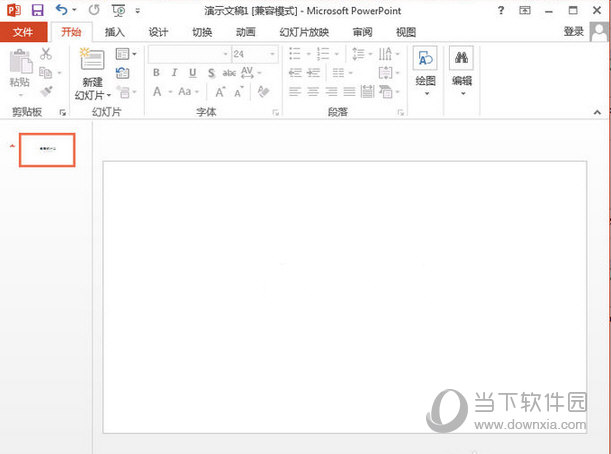Click the Sign in (登录) link
Viewport: 611px width, 454px height.
click(x=573, y=32)
